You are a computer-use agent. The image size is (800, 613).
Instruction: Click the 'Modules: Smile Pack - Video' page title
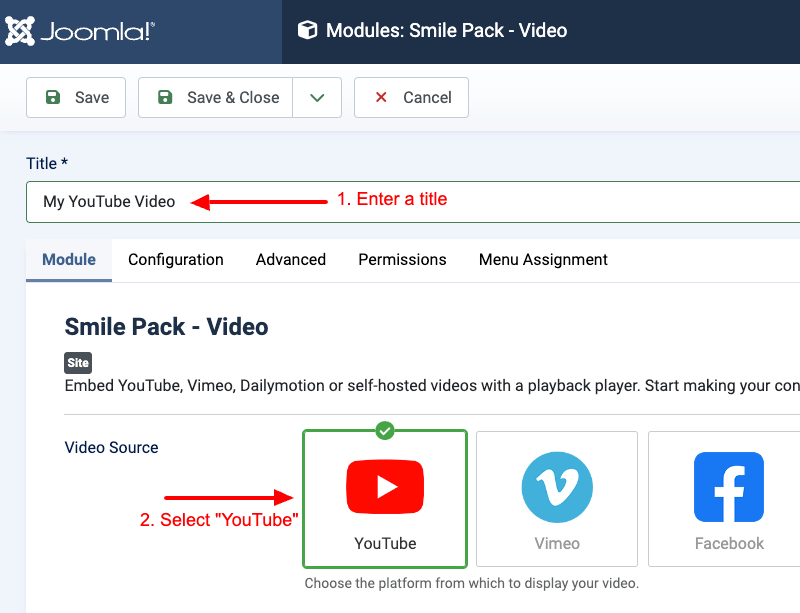(x=446, y=31)
